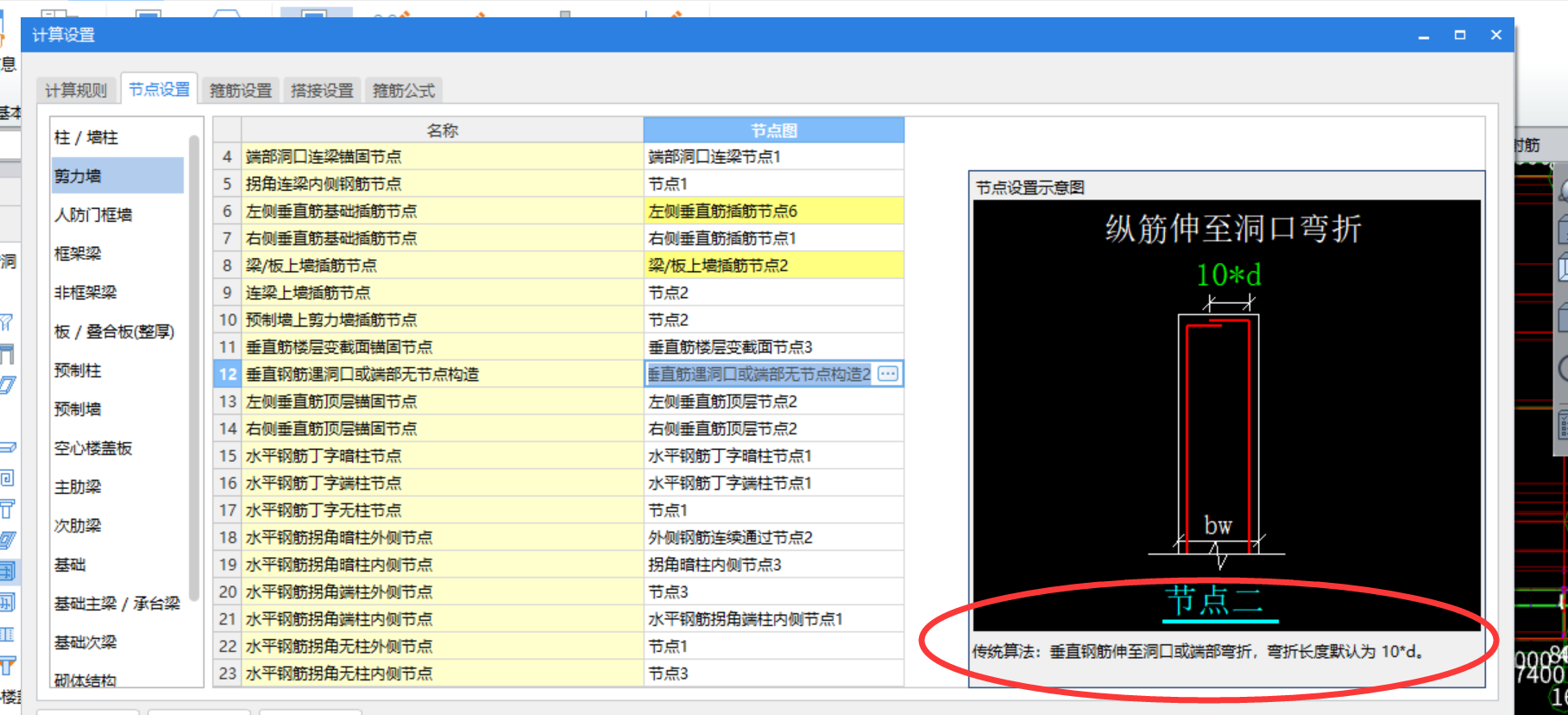Pick 主肋梁 in the list
The height and width of the screenshot is (715, 1568).
point(117,487)
